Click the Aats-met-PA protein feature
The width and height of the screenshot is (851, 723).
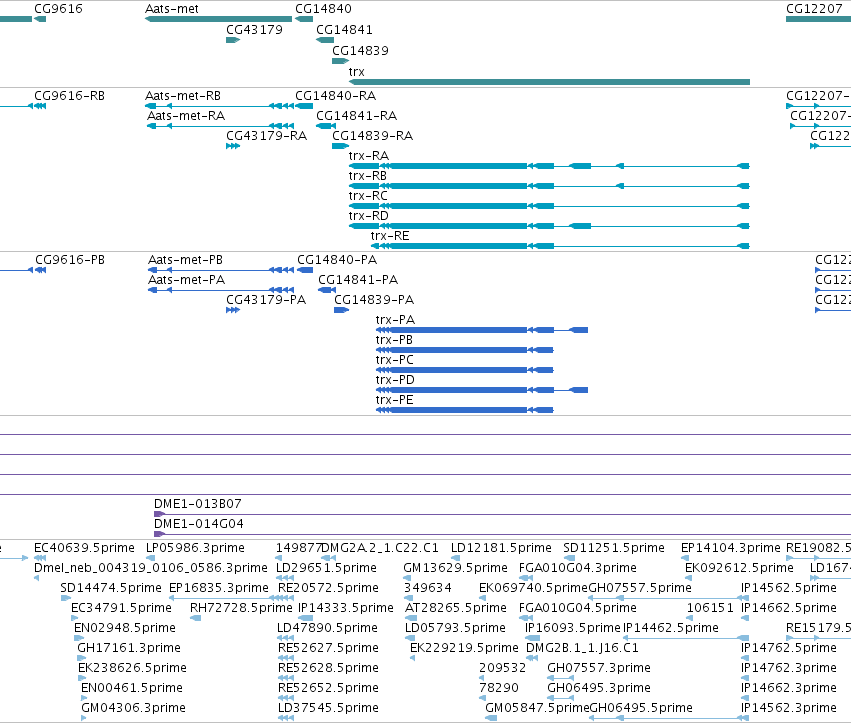[x=221, y=290]
